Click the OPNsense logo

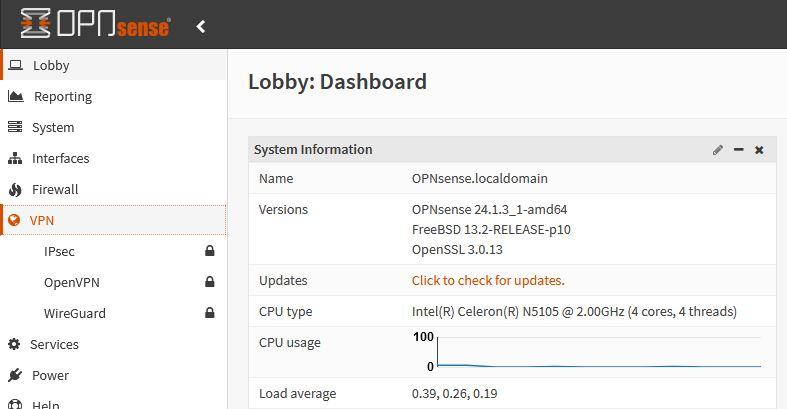pyautogui.click(x=95, y=25)
